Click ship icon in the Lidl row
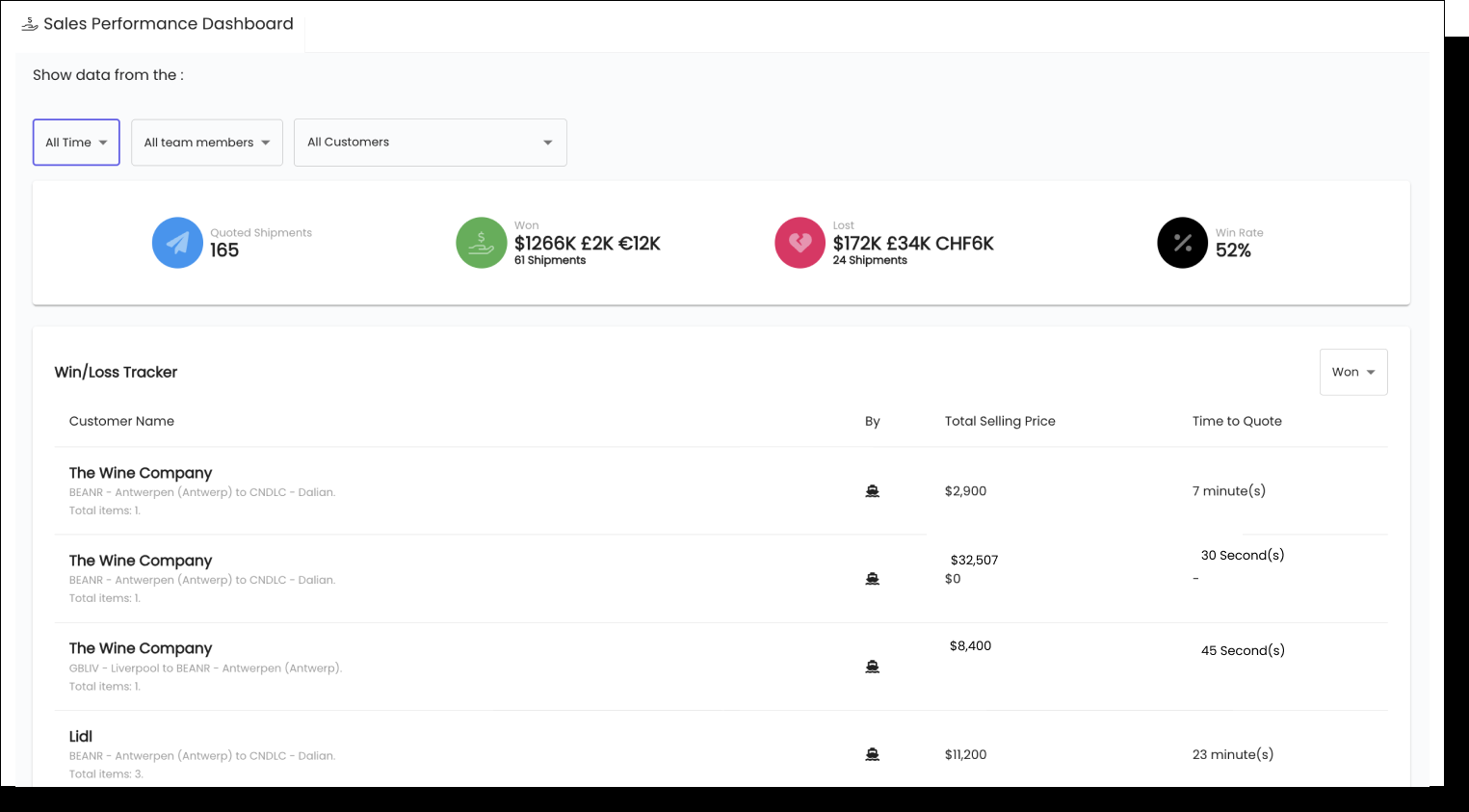 [x=873, y=754]
